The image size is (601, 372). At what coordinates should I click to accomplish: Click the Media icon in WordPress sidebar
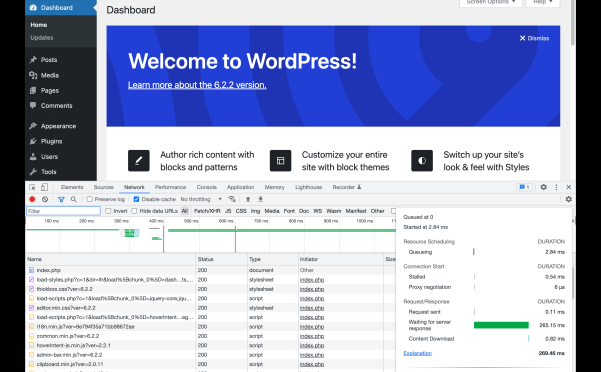click(x=33, y=75)
